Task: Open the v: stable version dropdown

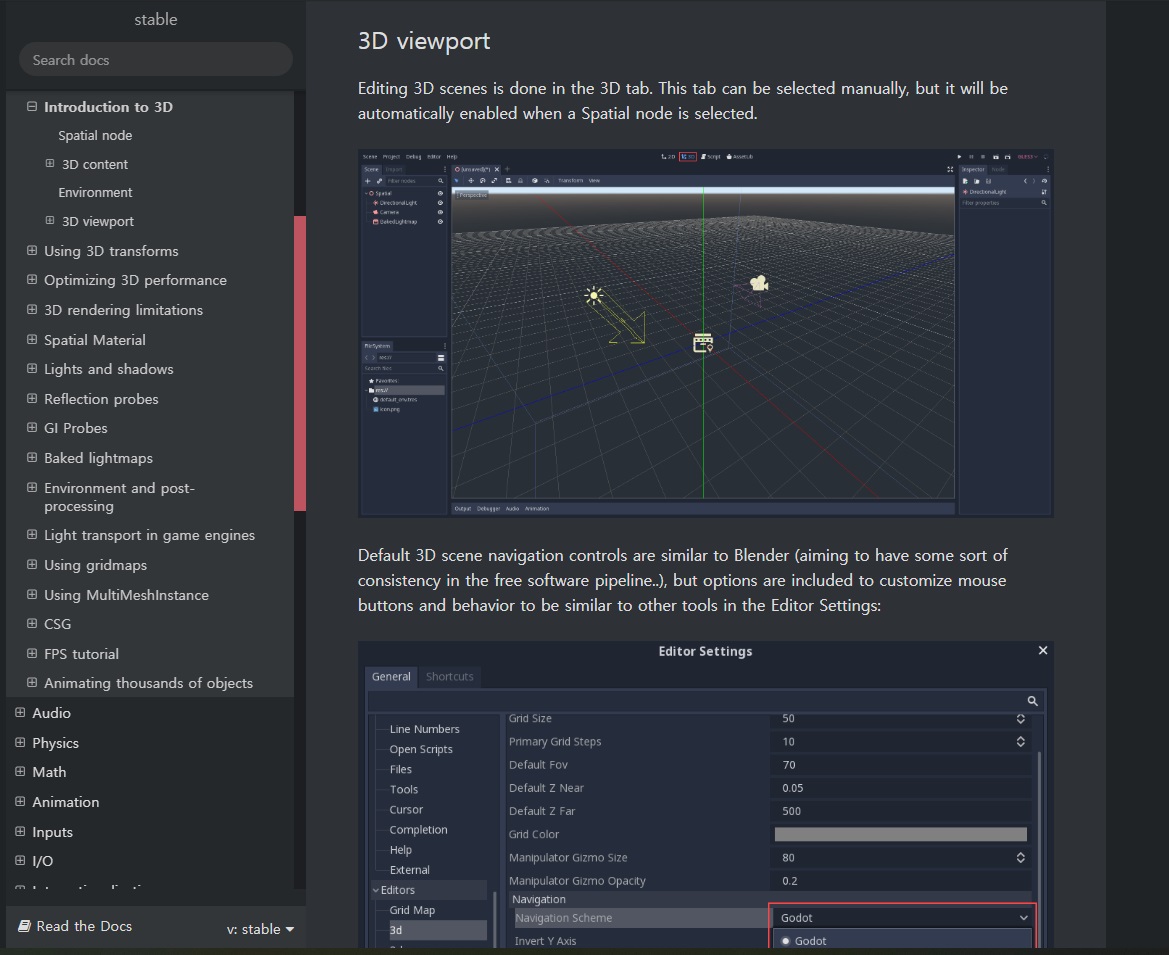Action: [x=260, y=929]
